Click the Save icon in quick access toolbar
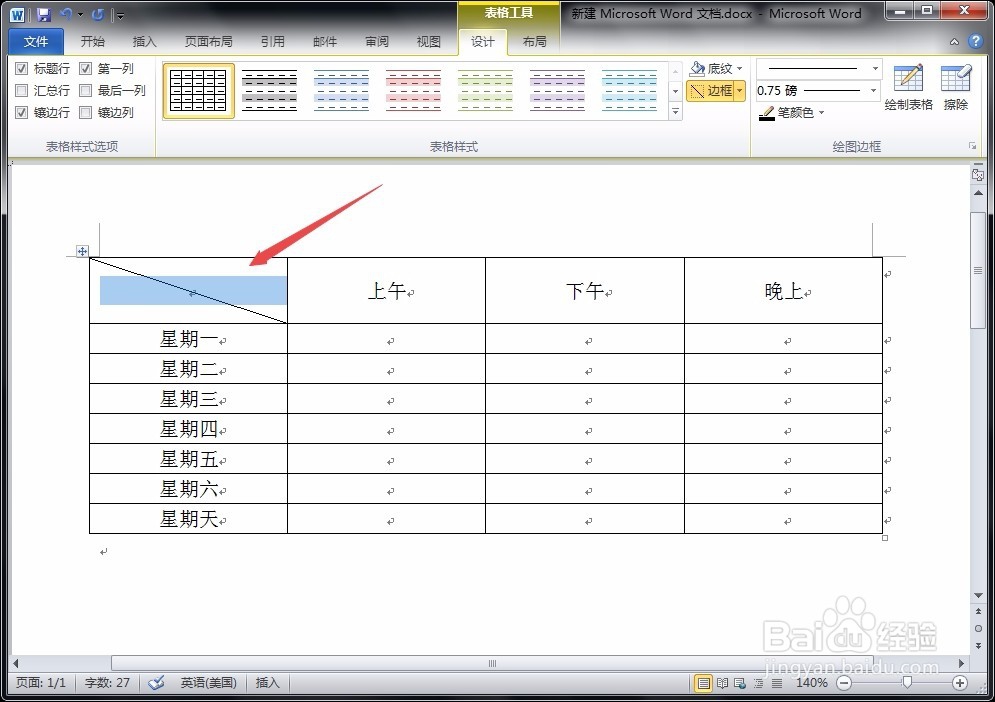The image size is (995, 702). click(43, 14)
